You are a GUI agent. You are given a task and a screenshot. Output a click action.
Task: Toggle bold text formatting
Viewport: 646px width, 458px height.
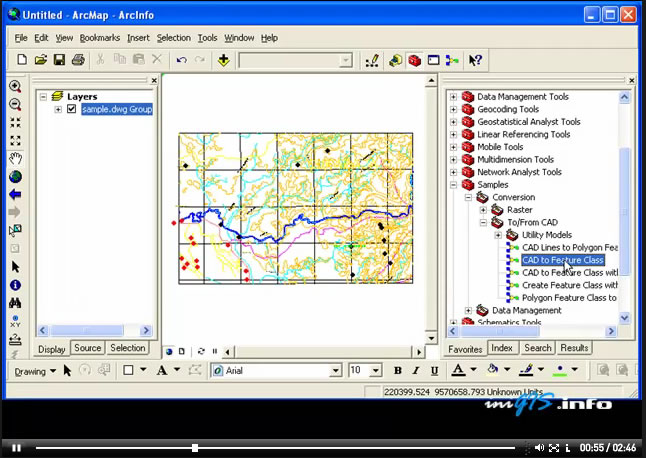click(x=398, y=371)
